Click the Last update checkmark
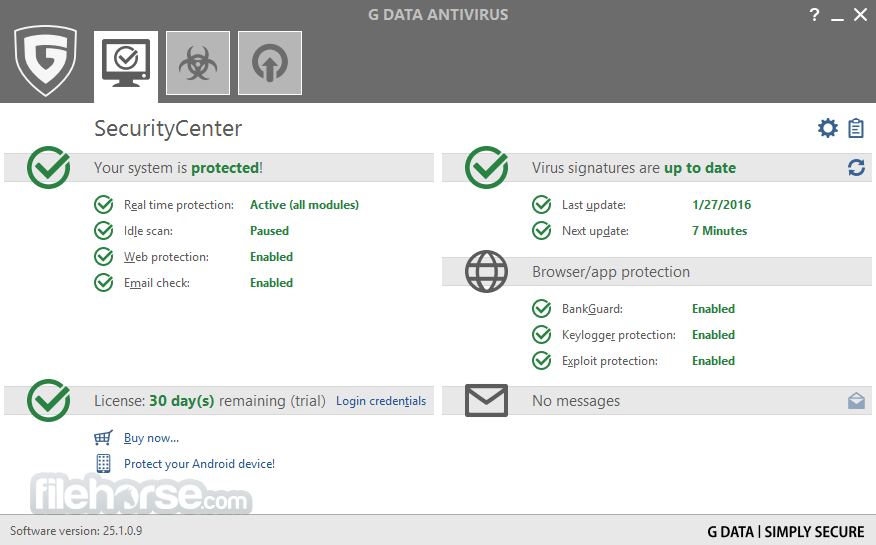This screenshot has width=876, height=545. [x=541, y=205]
